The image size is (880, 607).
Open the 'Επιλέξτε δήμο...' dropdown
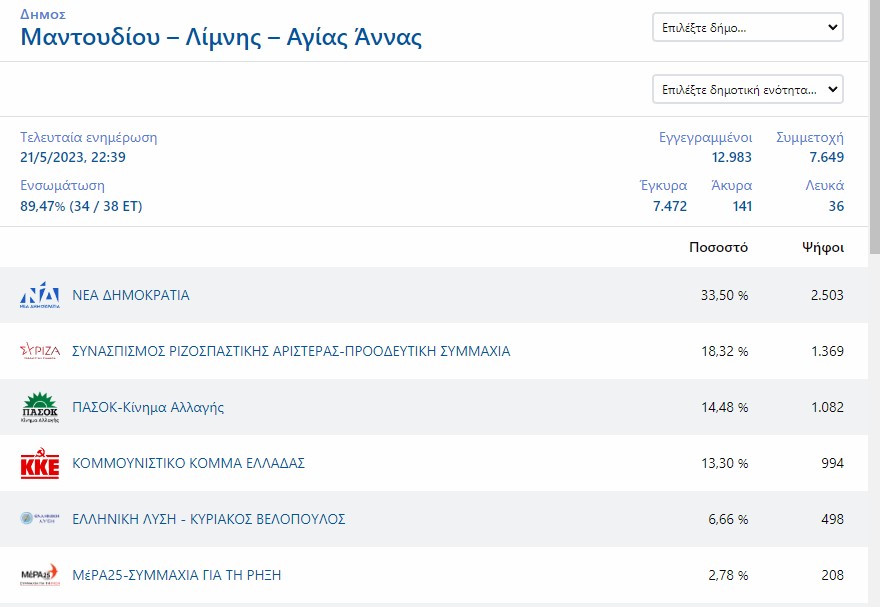747,28
